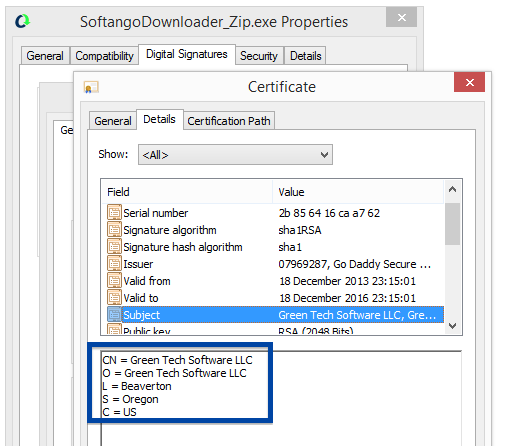Click the sha1RSA value

[300, 230]
